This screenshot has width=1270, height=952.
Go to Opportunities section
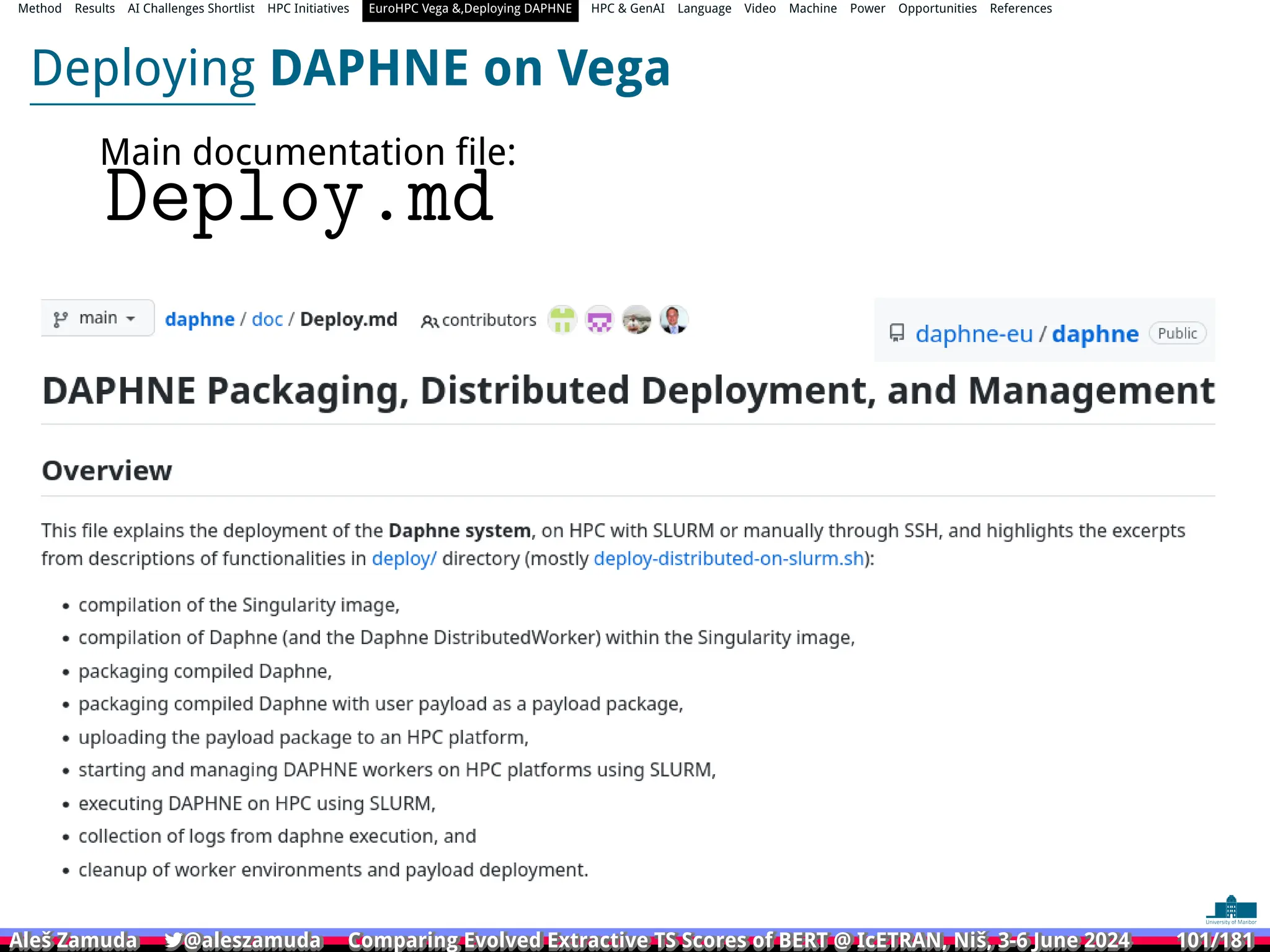[937, 9]
